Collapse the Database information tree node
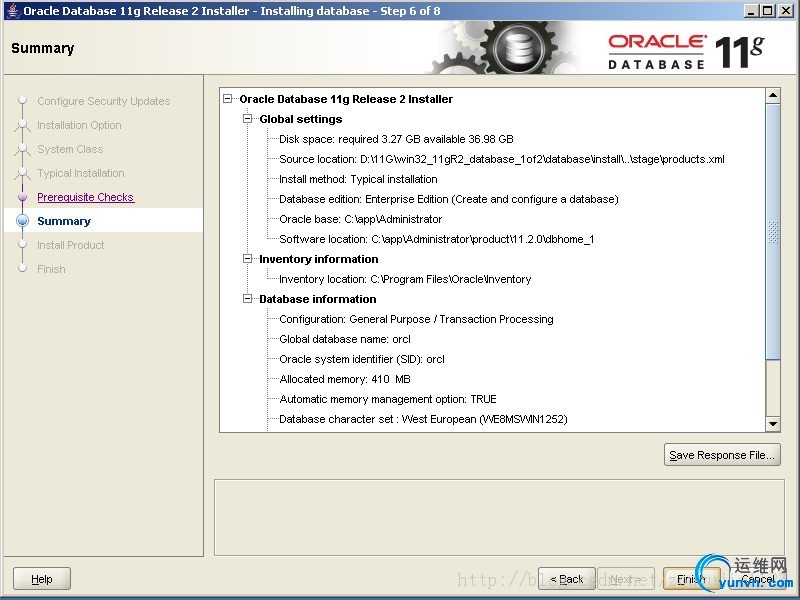This screenshot has height=600, width=800. coord(247,299)
